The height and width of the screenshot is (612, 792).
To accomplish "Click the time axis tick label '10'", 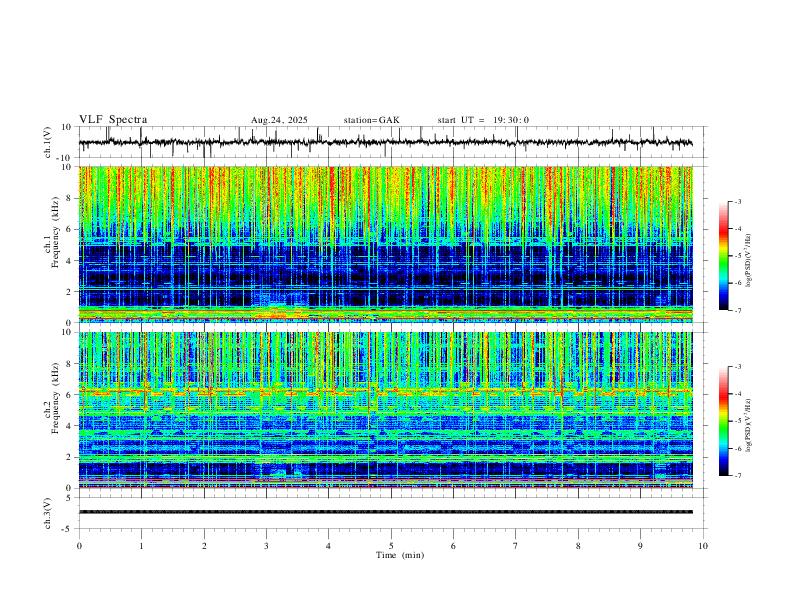I will click(x=703, y=546).
